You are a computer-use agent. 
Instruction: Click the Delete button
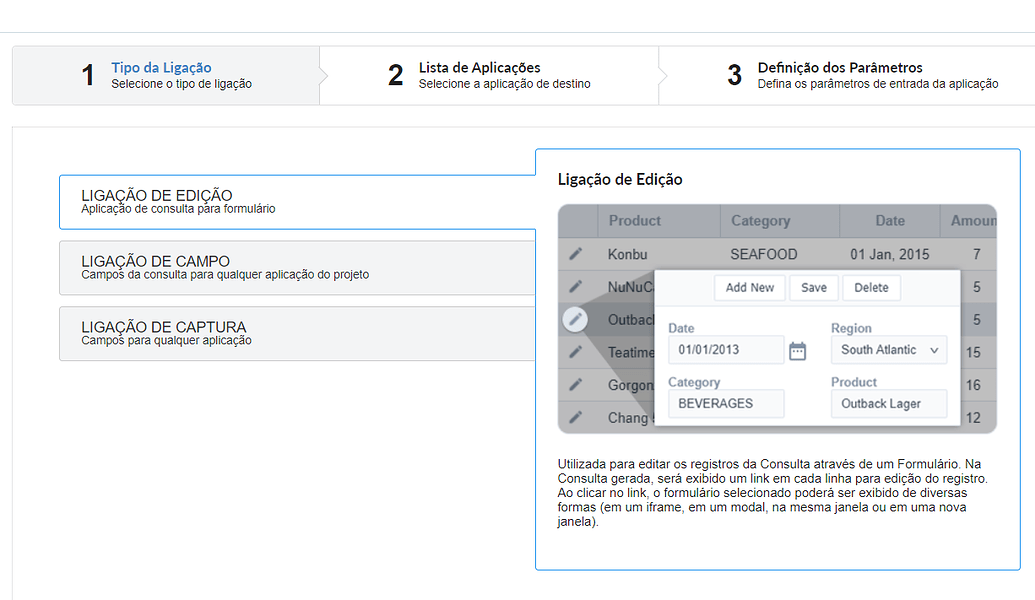(870, 287)
